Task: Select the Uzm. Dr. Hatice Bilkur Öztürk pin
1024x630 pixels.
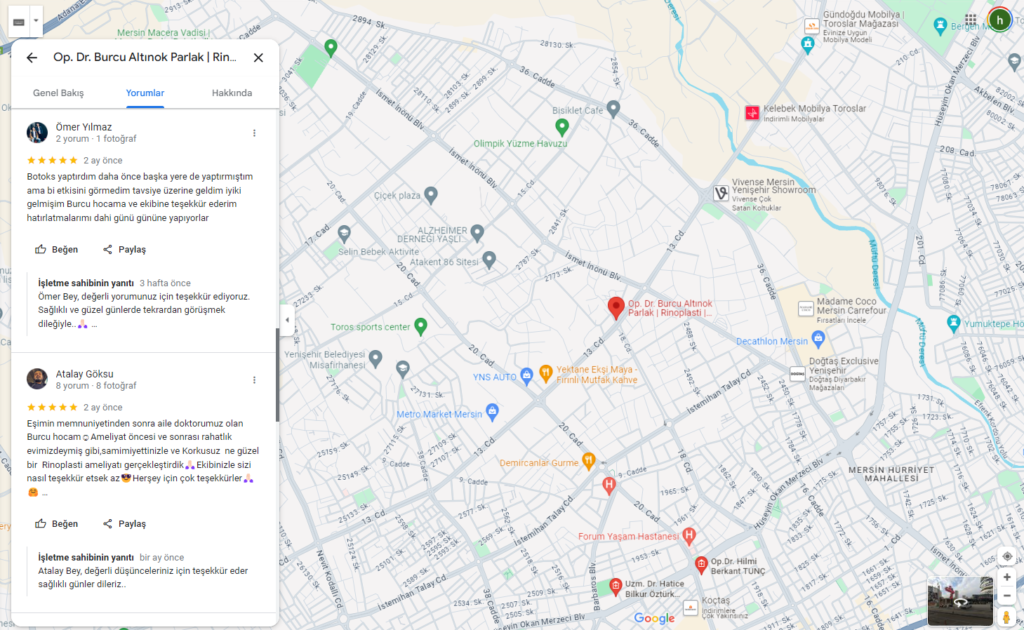Action: click(x=615, y=586)
